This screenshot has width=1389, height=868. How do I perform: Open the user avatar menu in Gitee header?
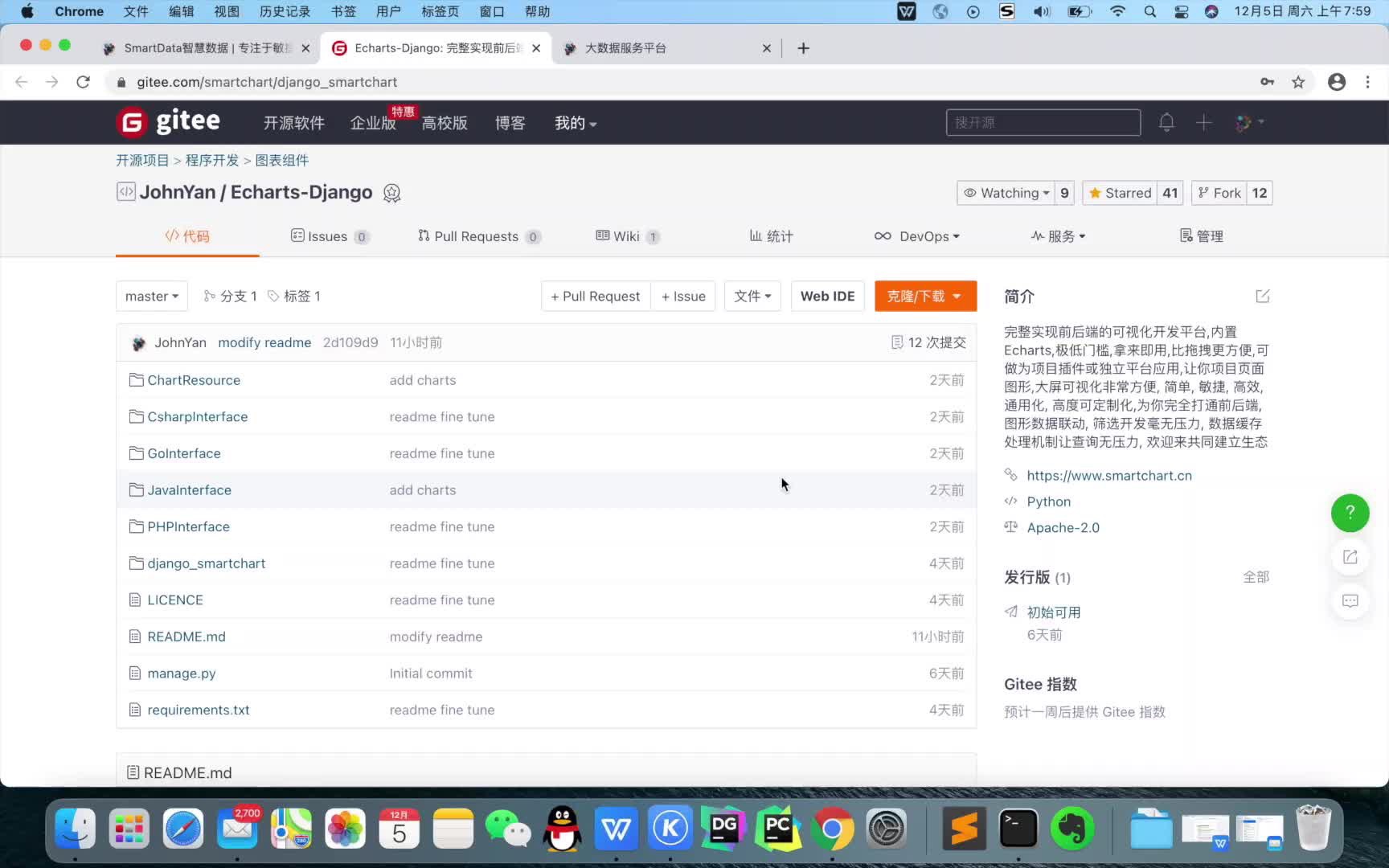coord(1249,122)
